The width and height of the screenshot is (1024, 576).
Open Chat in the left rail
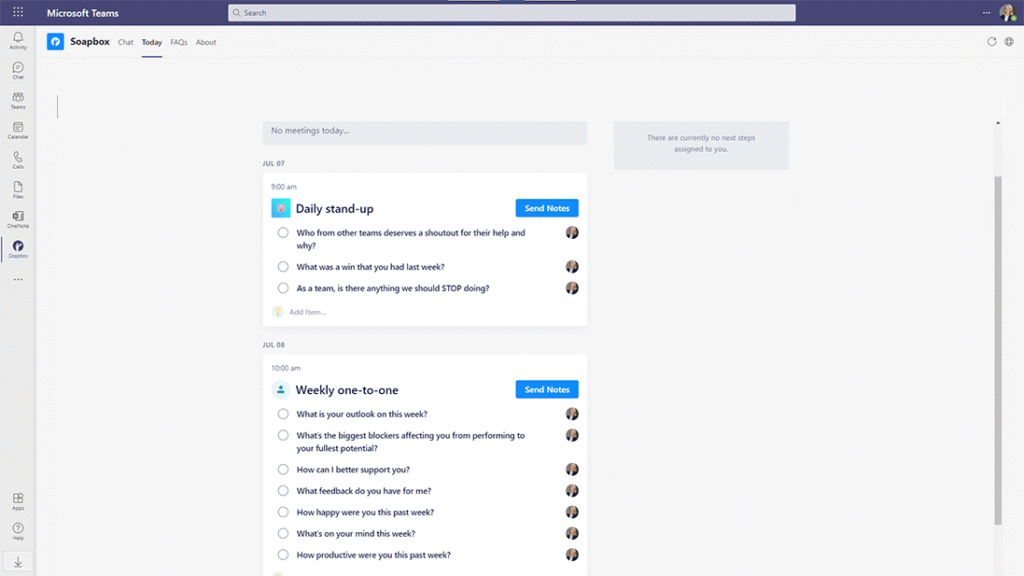click(x=18, y=70)
